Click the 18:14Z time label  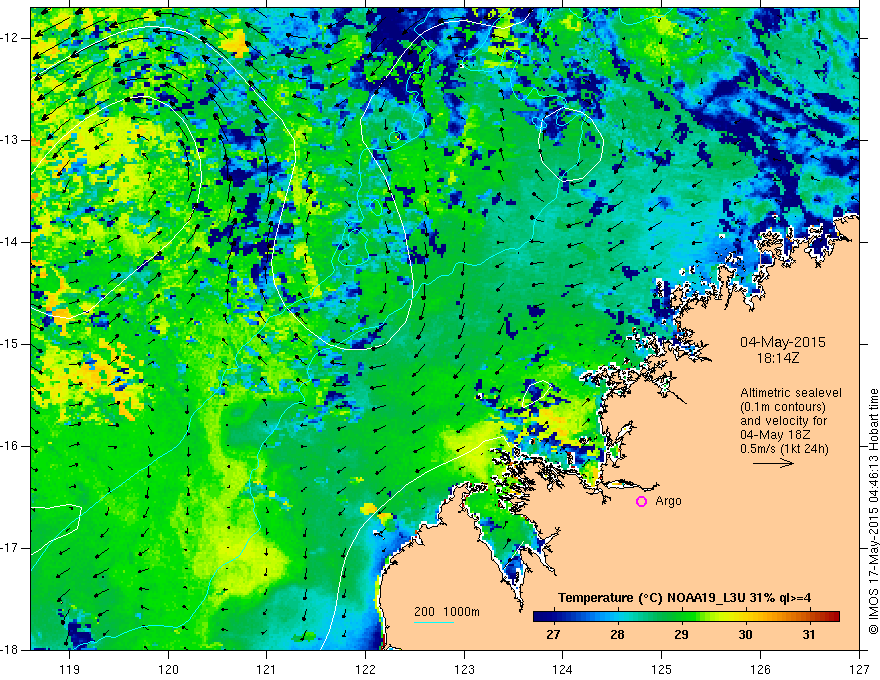777,357
